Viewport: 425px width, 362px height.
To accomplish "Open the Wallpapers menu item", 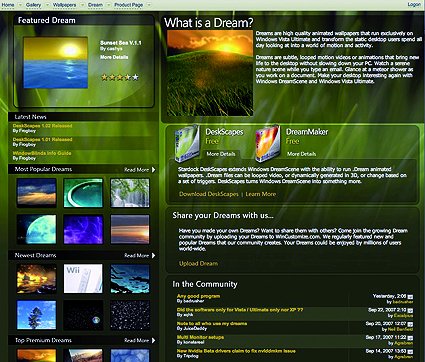I will [x=64, y=5].
